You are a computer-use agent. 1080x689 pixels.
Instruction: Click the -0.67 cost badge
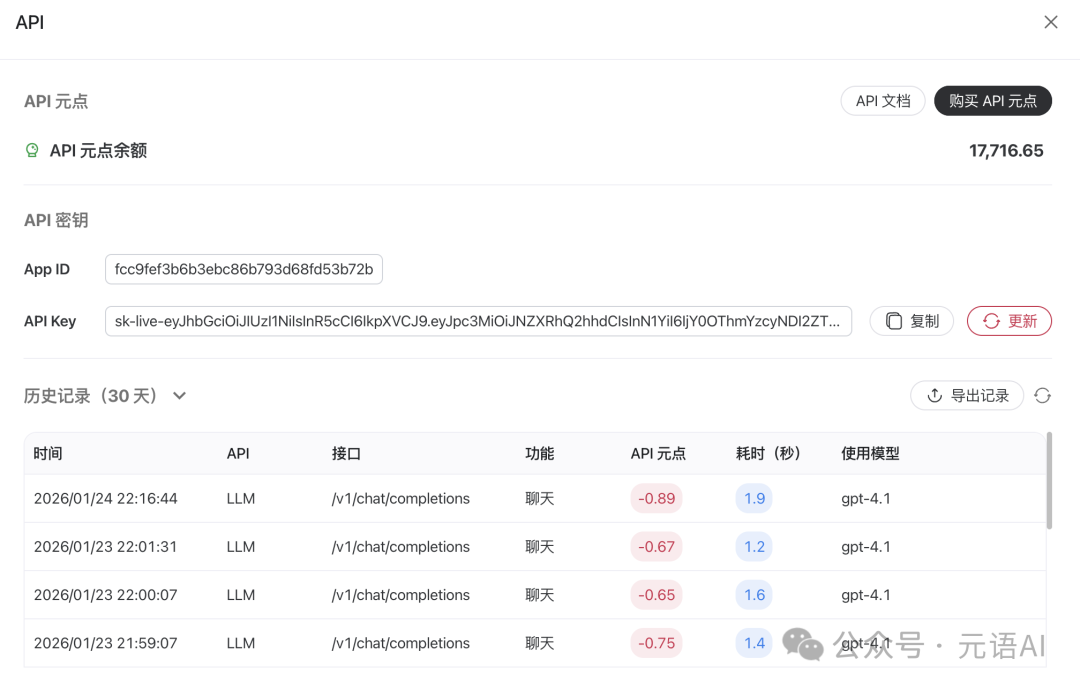pos(657,547)
